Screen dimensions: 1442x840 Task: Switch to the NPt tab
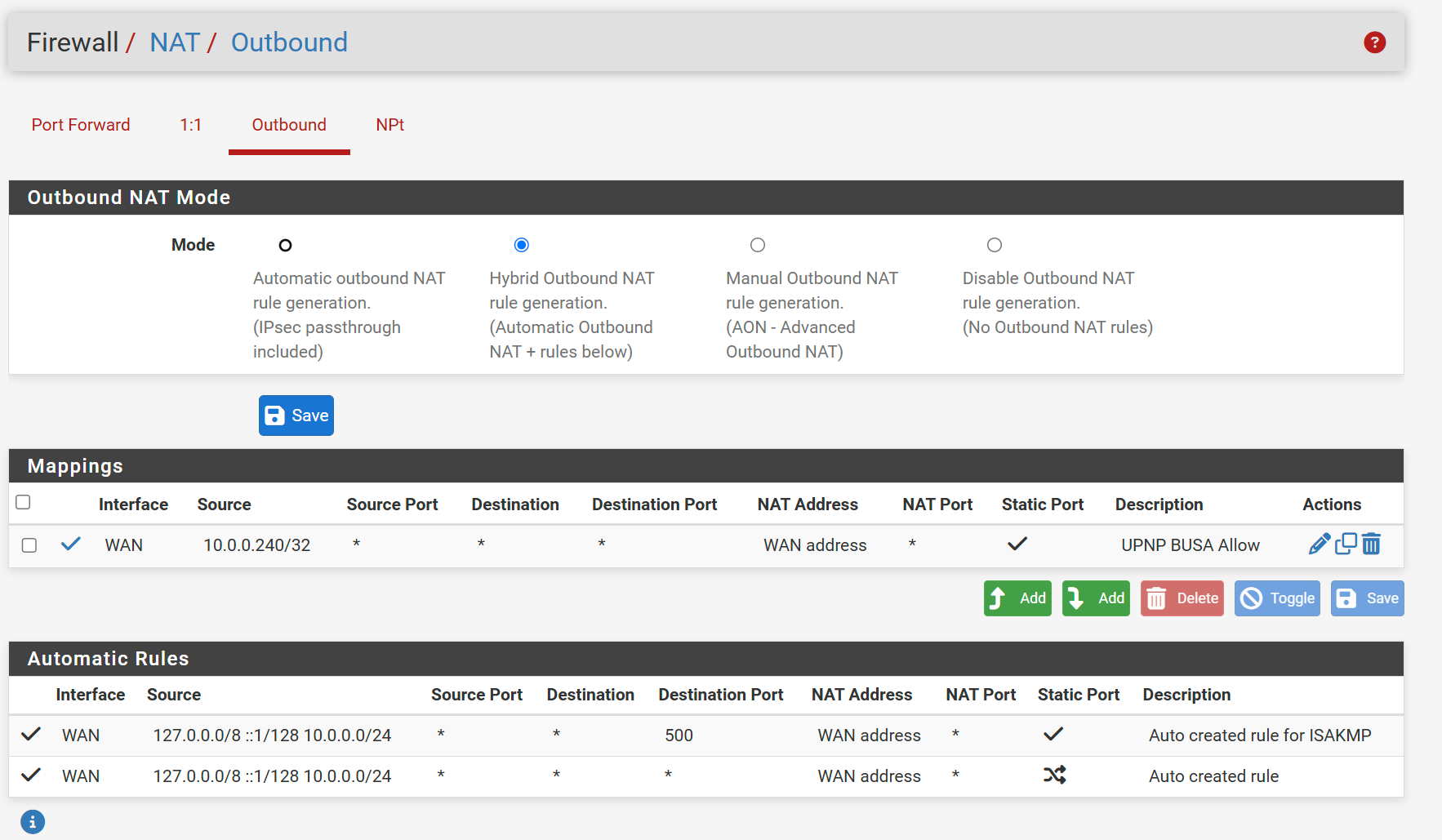click(x=389, y=125)
